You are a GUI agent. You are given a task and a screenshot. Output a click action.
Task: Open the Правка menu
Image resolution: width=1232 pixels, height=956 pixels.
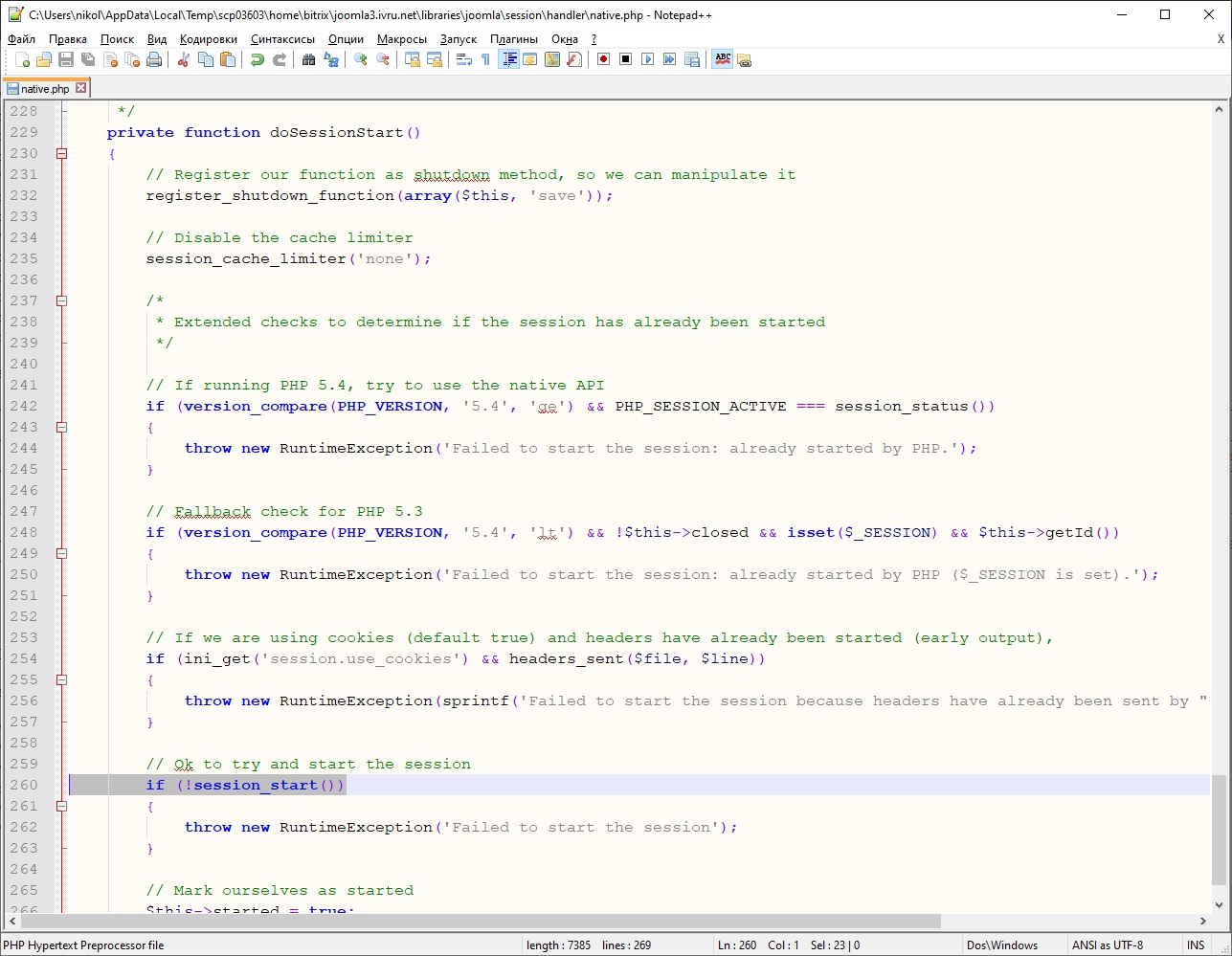(x=68, y=39)
